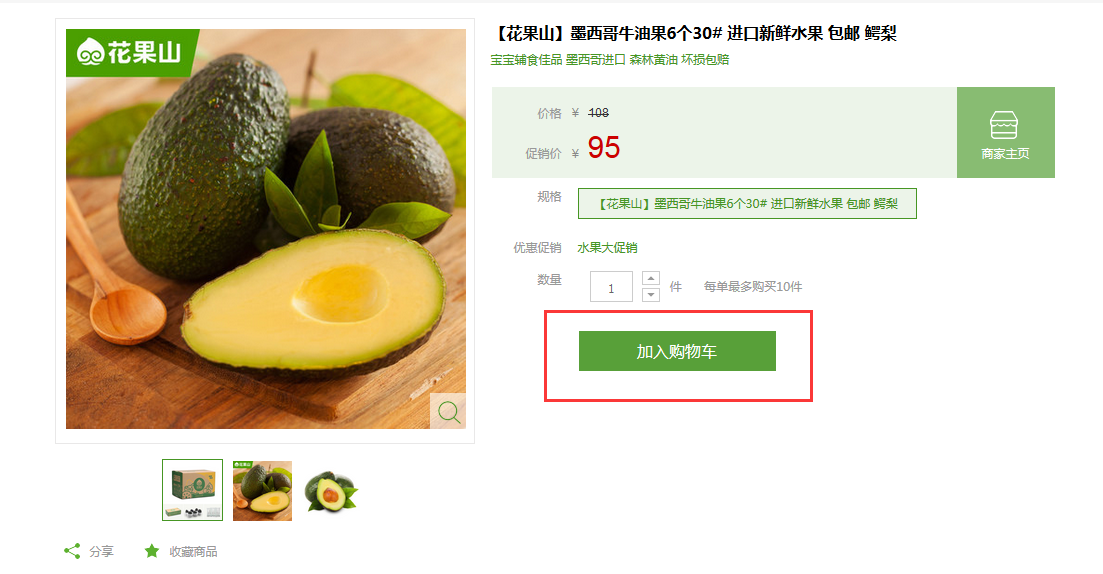This screenshot has height=574, width=1103.
Task: Select the avocado on cutting board thumbnail
Action: click(x=262, y=490)
